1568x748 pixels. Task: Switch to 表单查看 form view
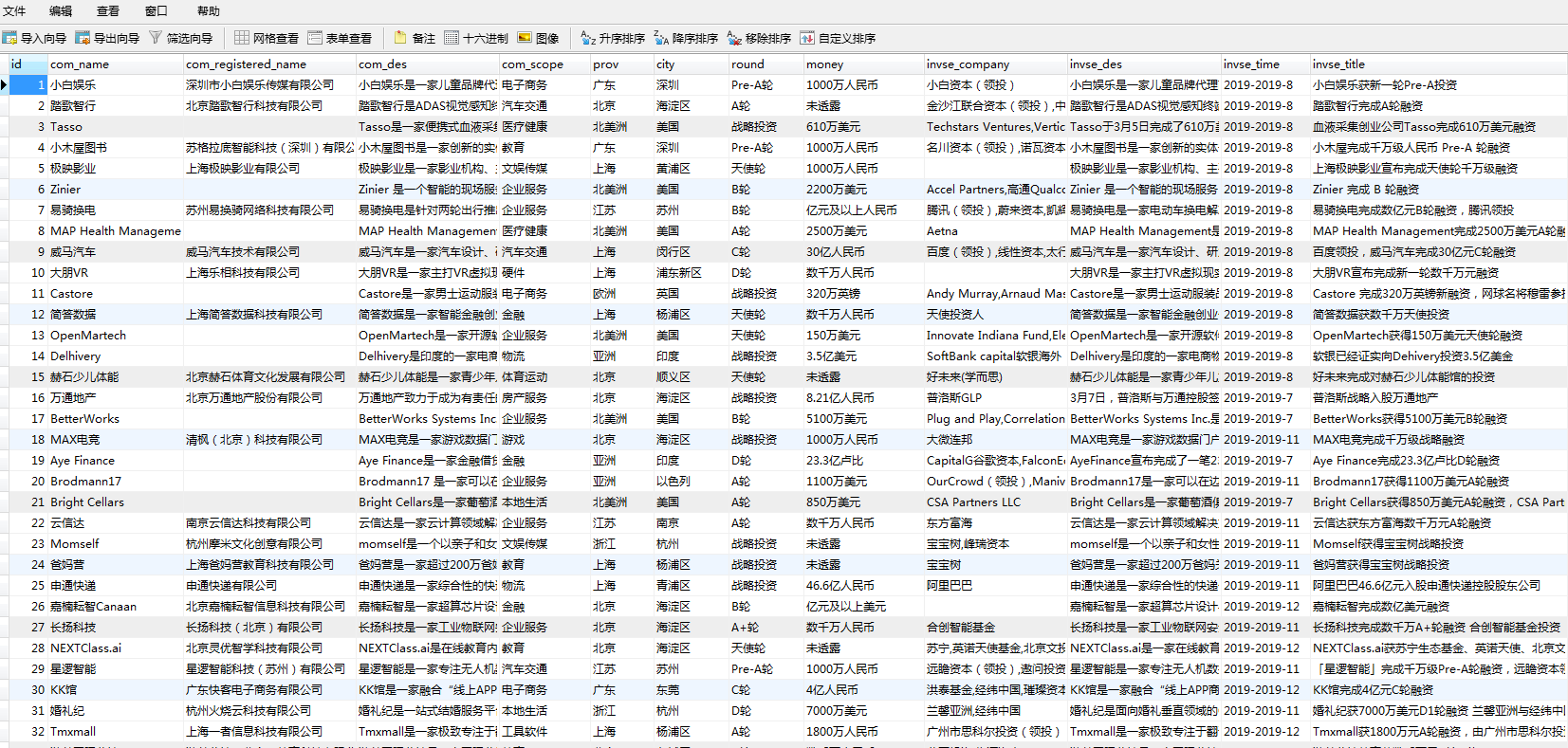(340, 38)
